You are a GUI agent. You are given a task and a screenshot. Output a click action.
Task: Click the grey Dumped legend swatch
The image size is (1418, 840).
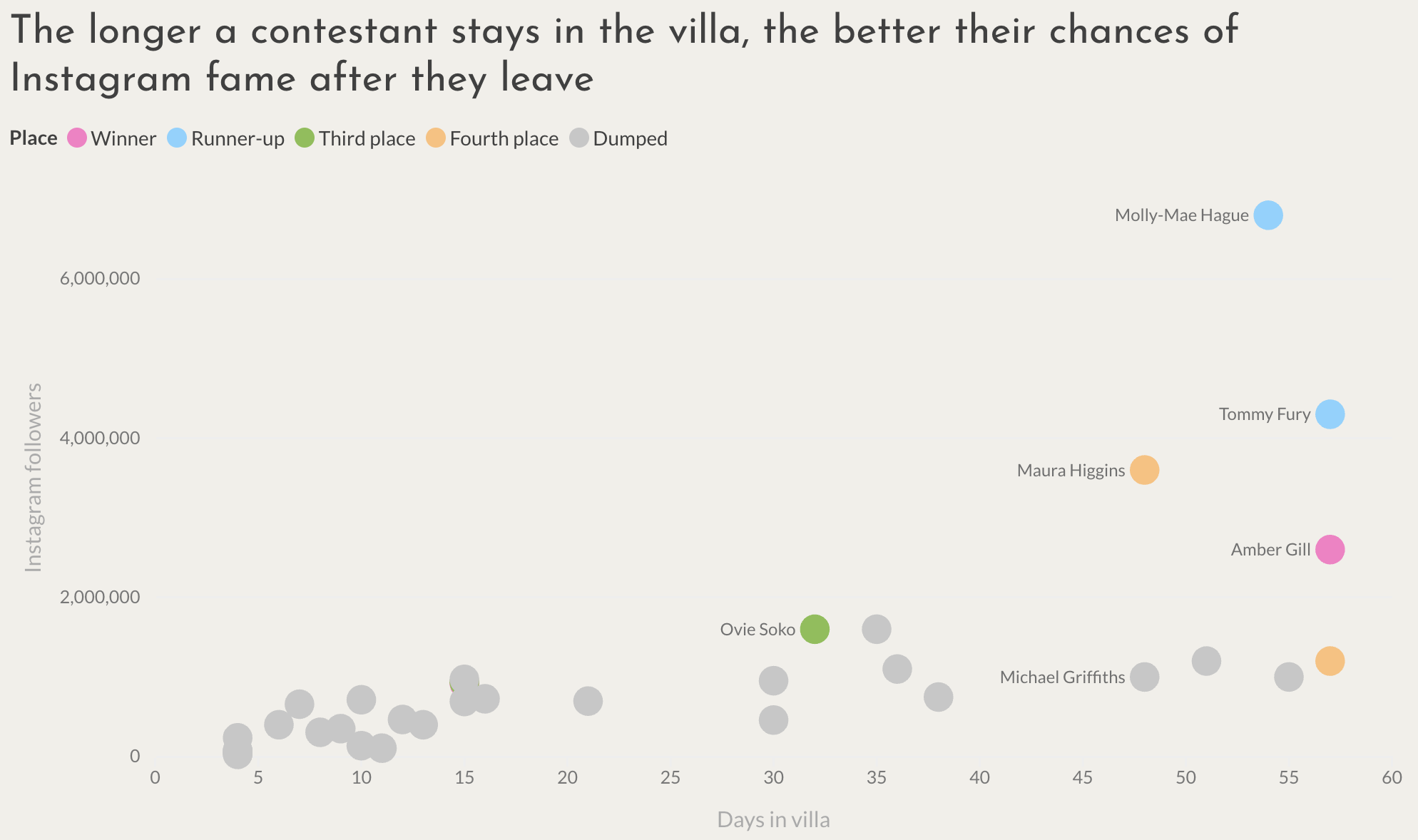[x=579, y=138]
